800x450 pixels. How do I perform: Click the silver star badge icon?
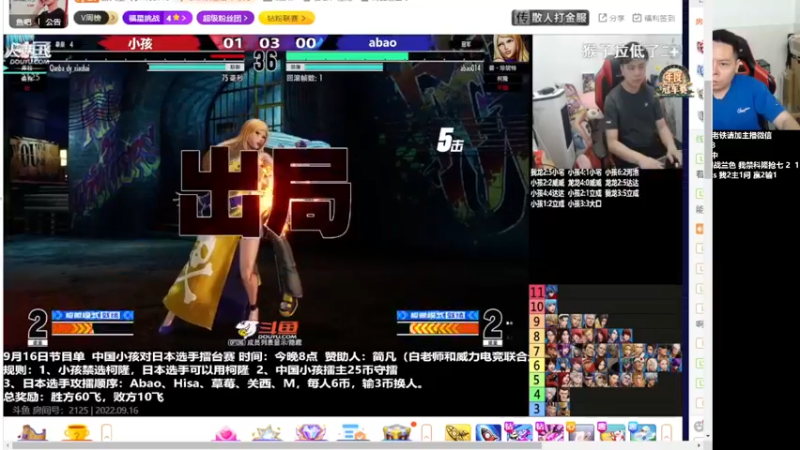tap(267, 433)
